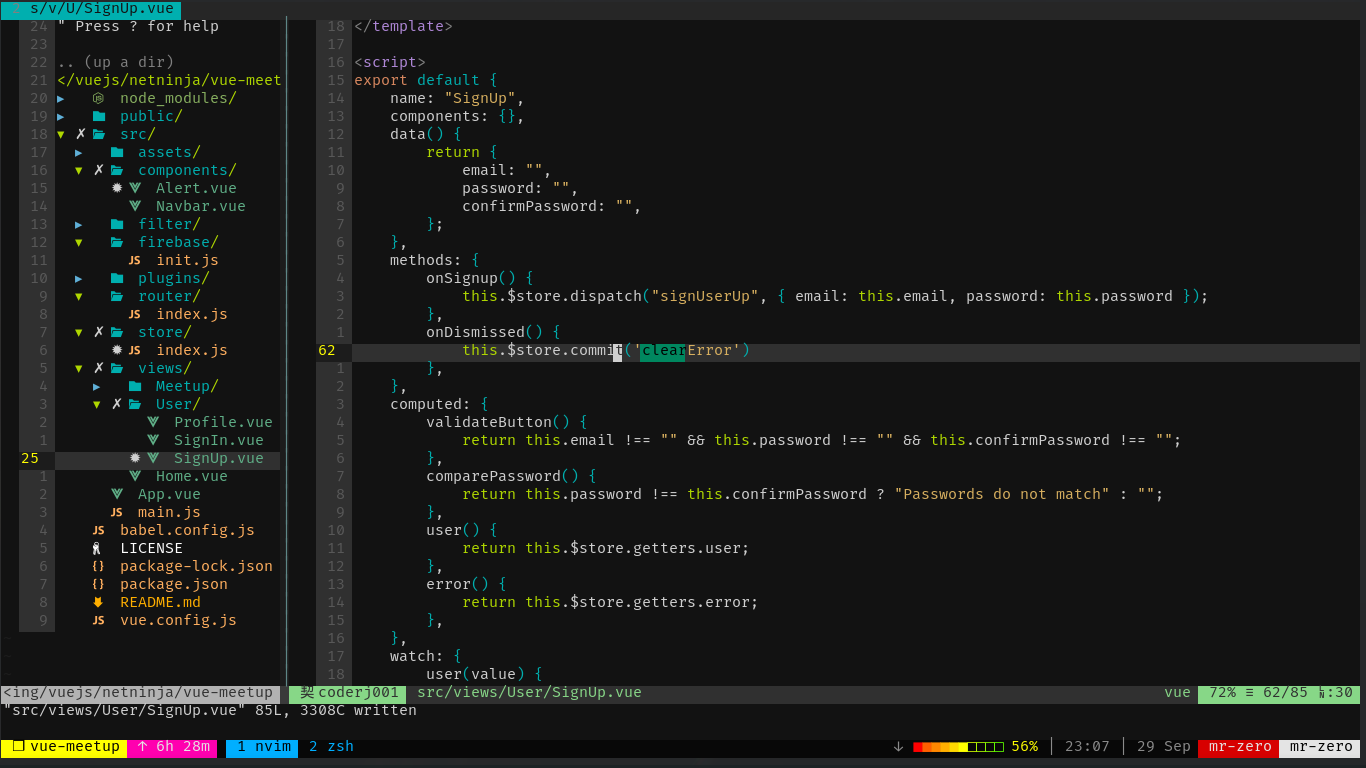Expand the plugins folder arrow
This screenshot has height=768, width=1366.
click(79, 278)
